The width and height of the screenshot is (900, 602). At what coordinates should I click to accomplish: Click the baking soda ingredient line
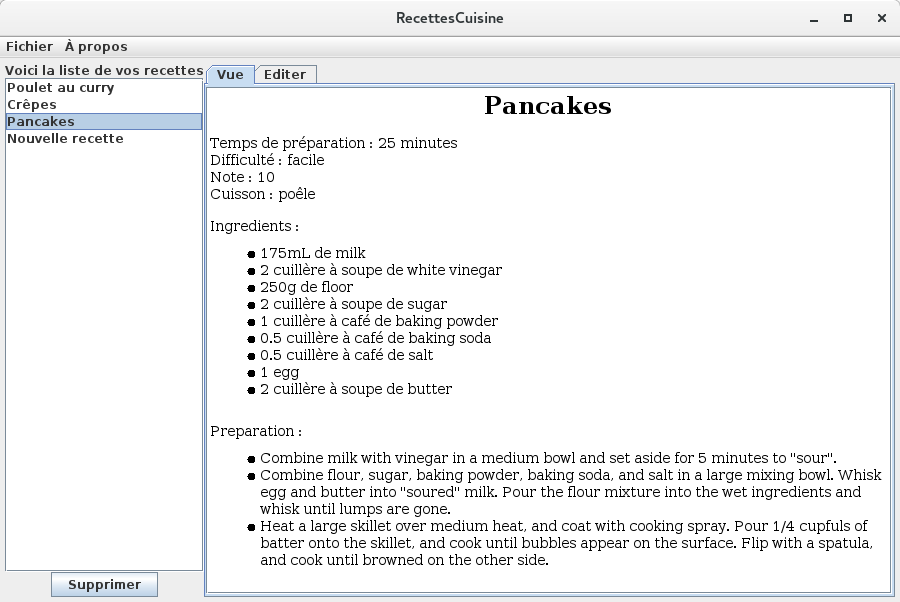375,338
